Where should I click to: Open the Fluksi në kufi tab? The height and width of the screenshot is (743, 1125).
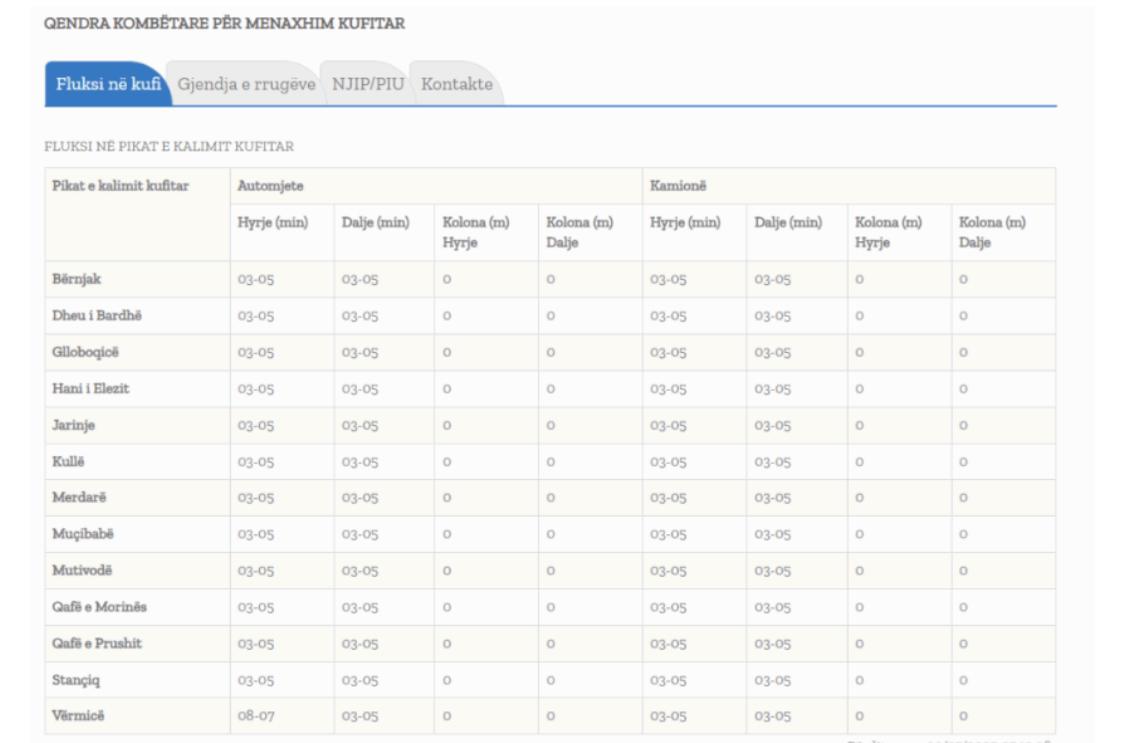tap(105, 84)
